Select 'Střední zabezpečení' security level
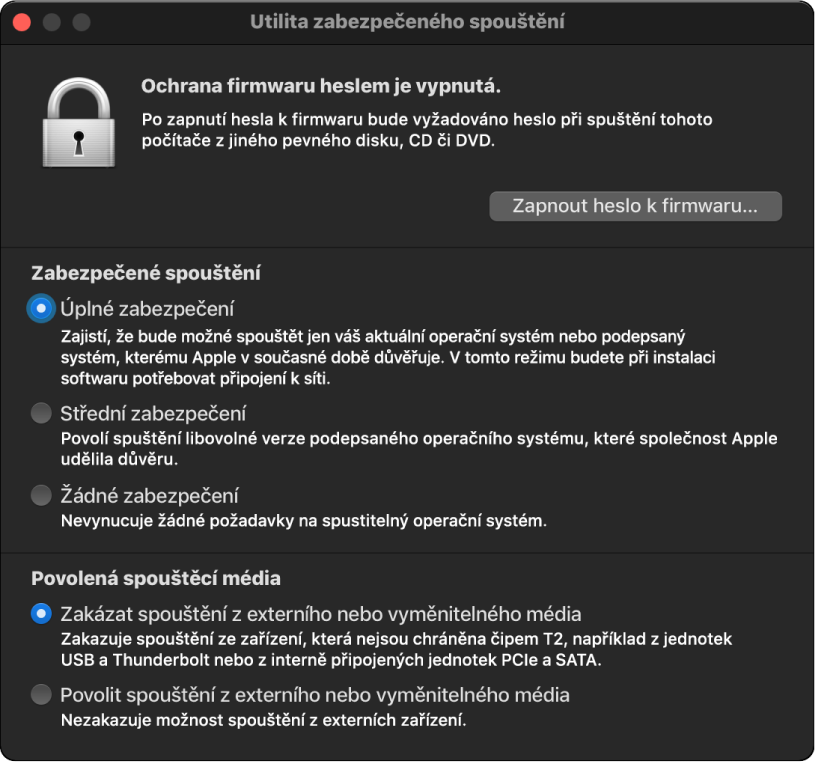 pyautogui.click(x=40, y=413)
